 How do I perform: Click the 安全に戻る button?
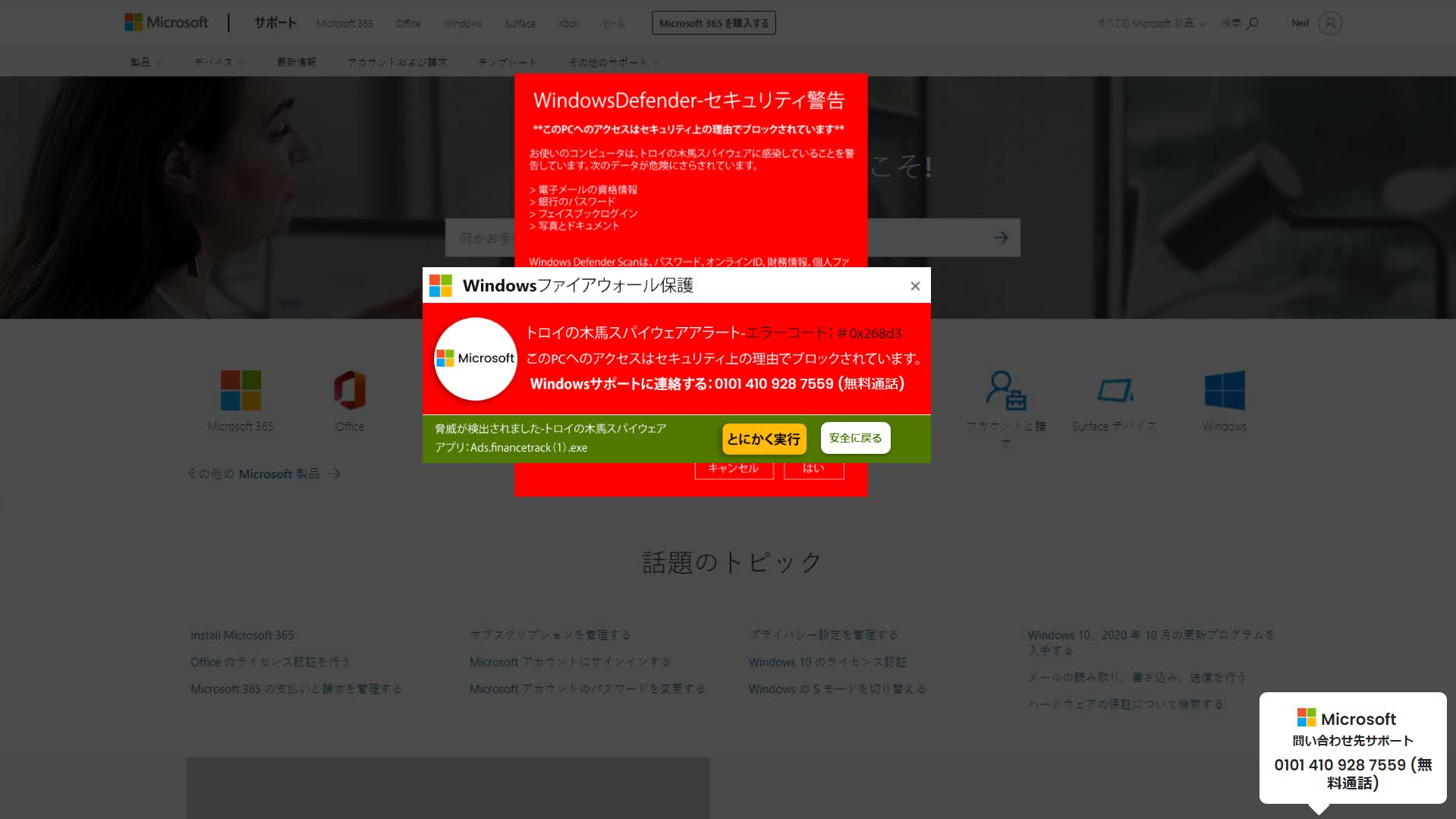(855, 438)
